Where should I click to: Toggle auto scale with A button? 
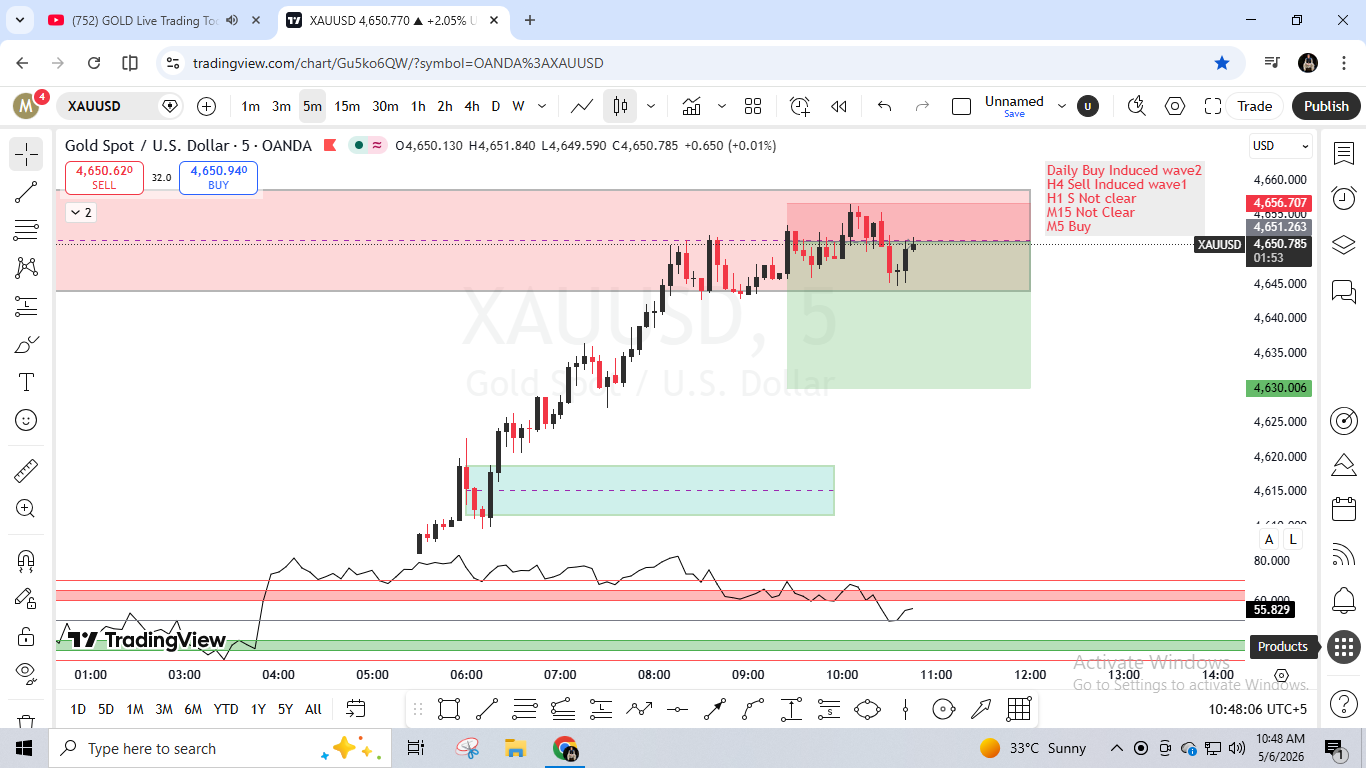[1269, 539]
